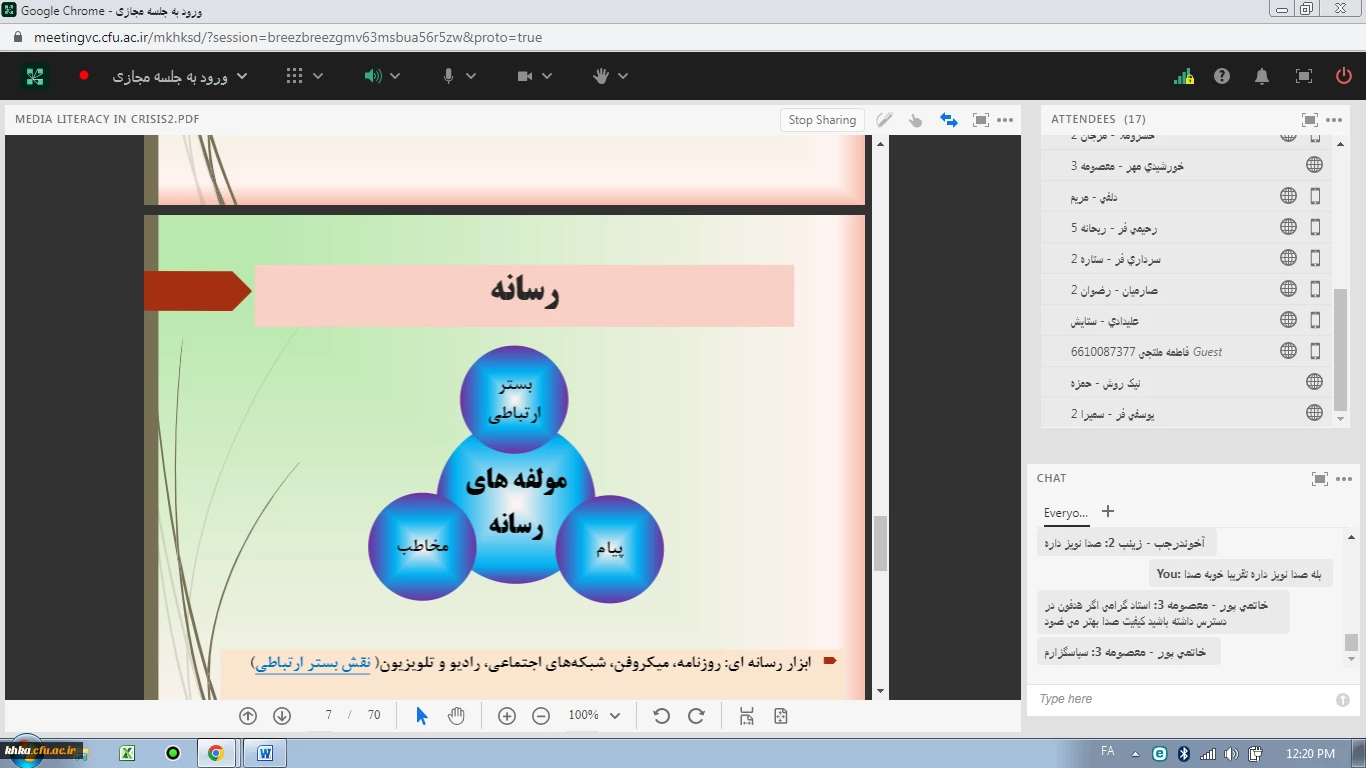Go to next PDF page
The image size is (1366, 768).
282,715
